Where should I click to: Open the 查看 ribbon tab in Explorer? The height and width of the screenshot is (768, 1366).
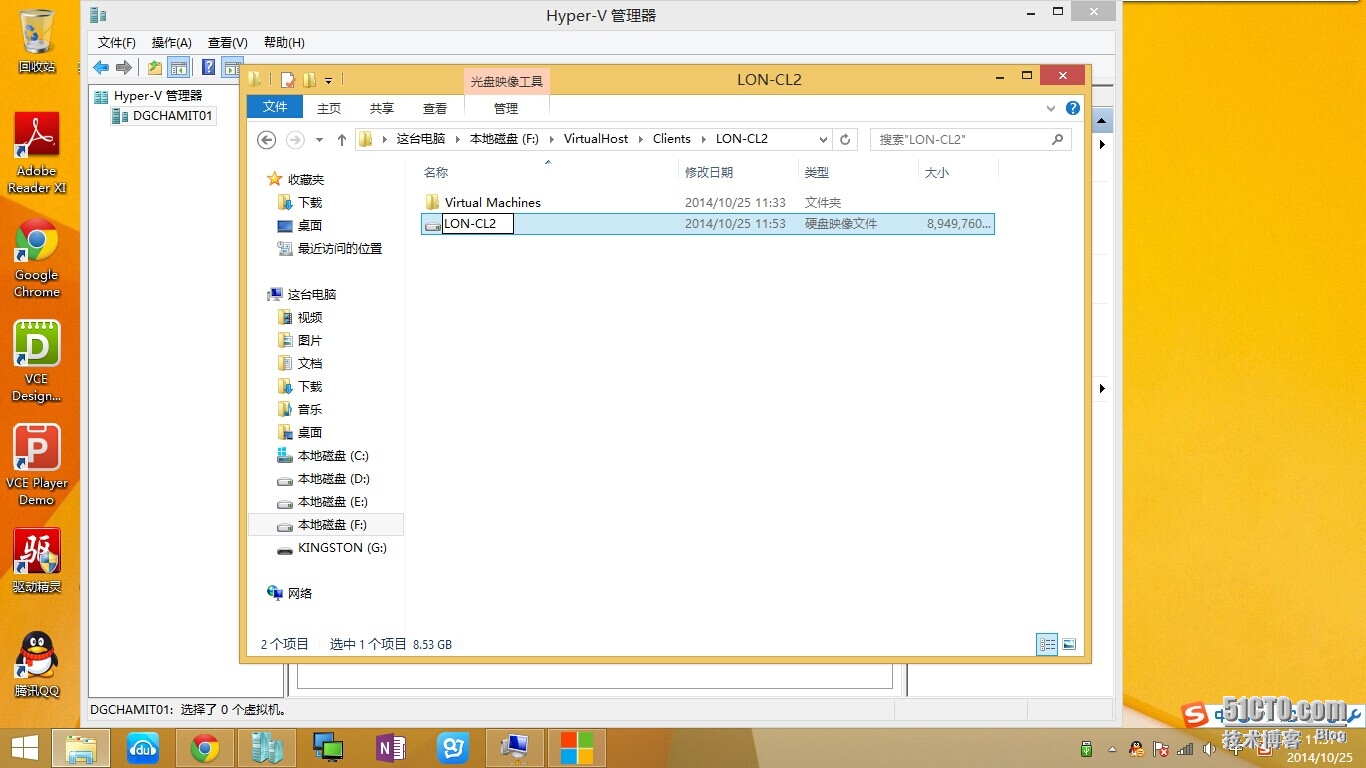(x=435, y=108)
